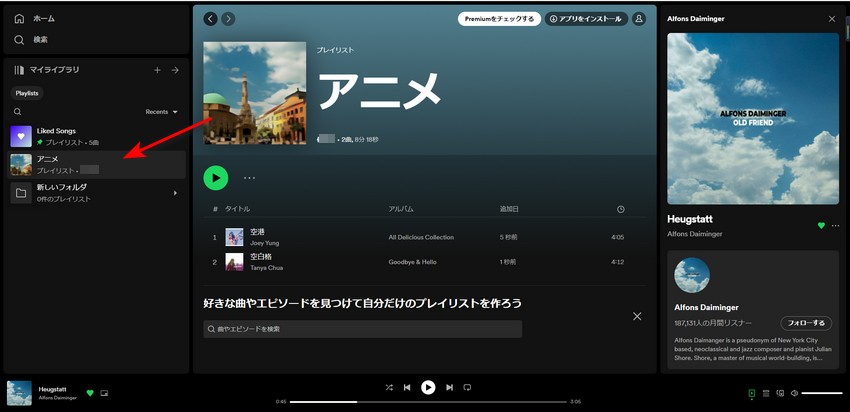This screenshot has height=412, width=850.
Task: Click フォローする follow button
Action: click(x=806, y=323)
